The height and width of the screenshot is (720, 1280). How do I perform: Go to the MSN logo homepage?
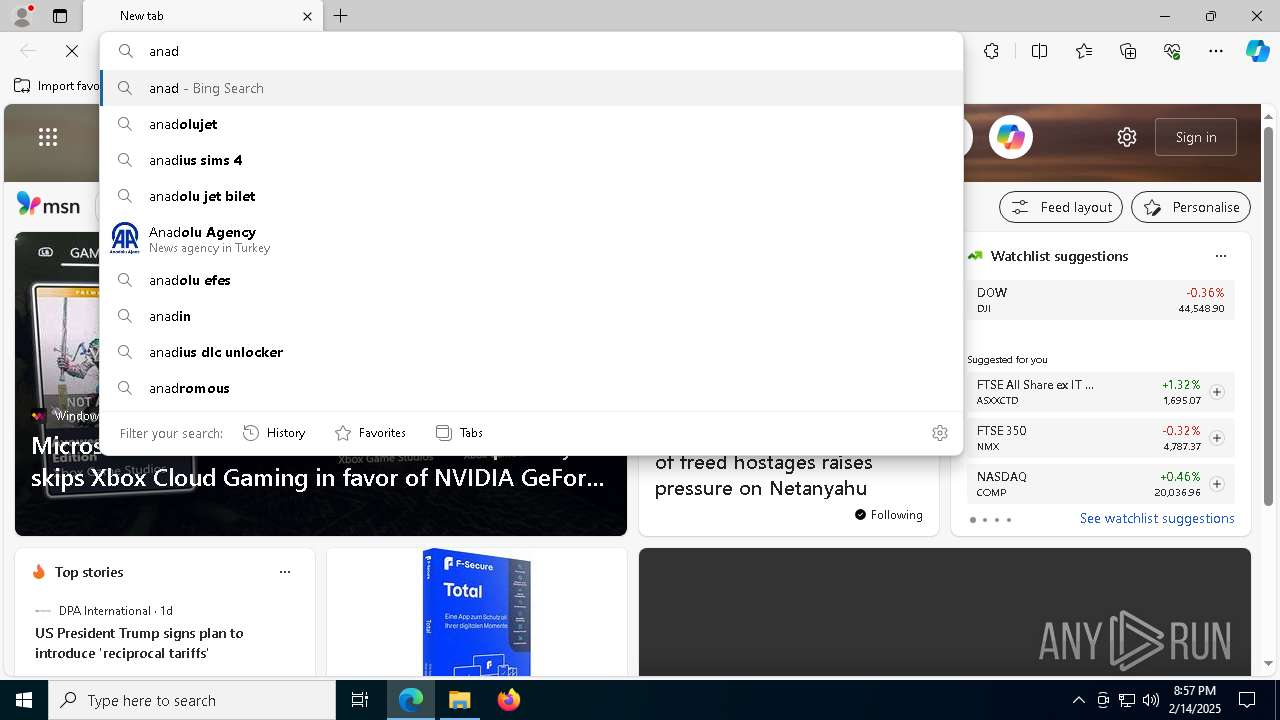[48, 206]
